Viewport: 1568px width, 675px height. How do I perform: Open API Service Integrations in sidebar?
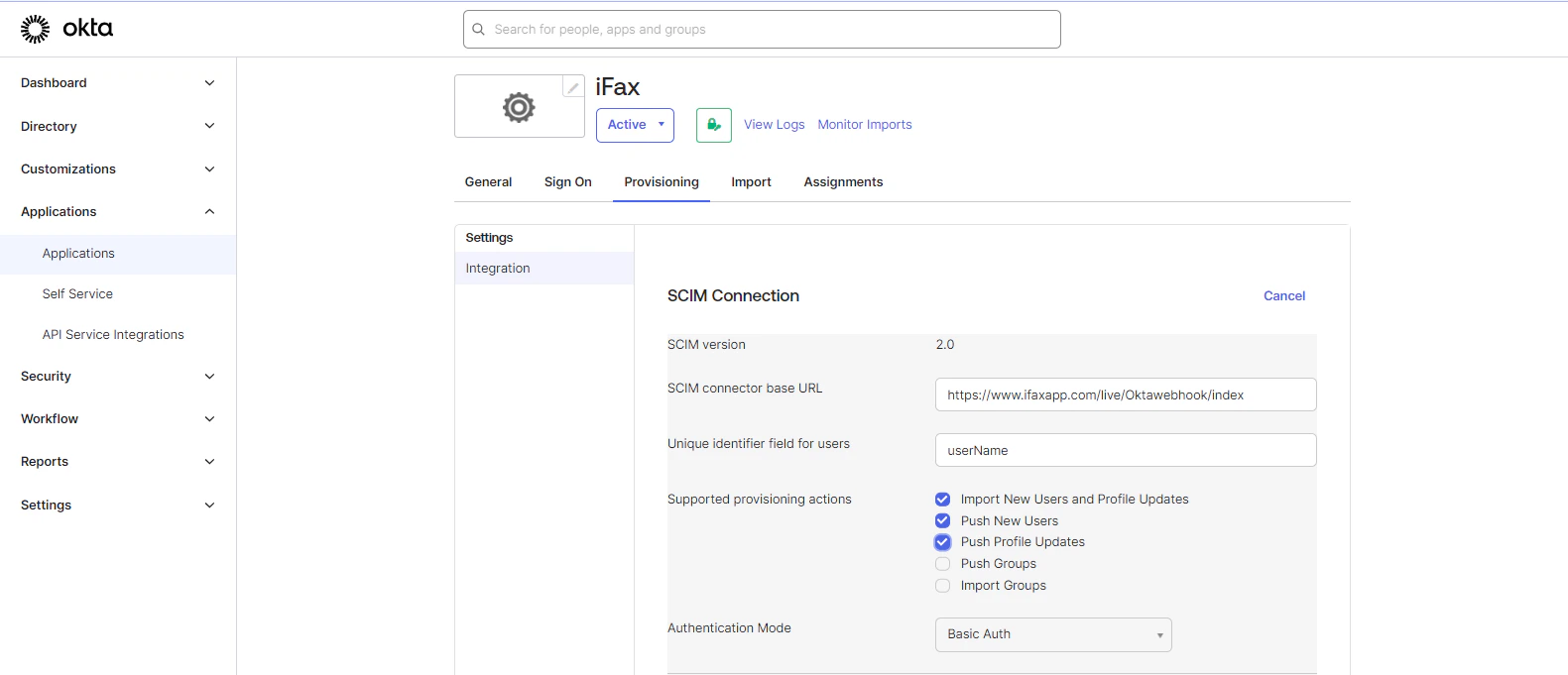click(113, 335)
